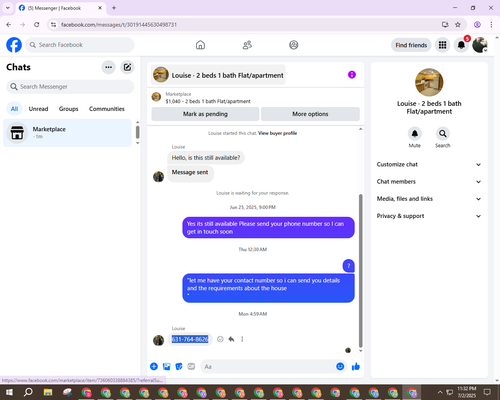Start a new message with compose icon
This screenshot has width=500, height=400.
point(127,67)
